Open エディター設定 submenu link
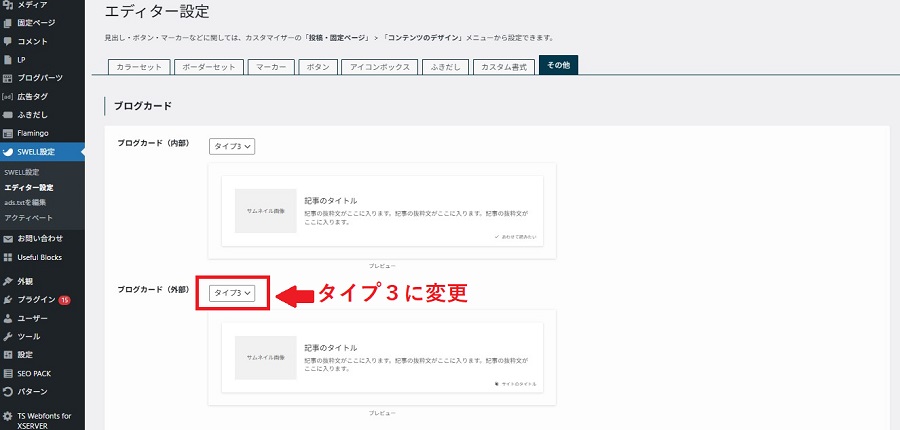 point(29,187)
